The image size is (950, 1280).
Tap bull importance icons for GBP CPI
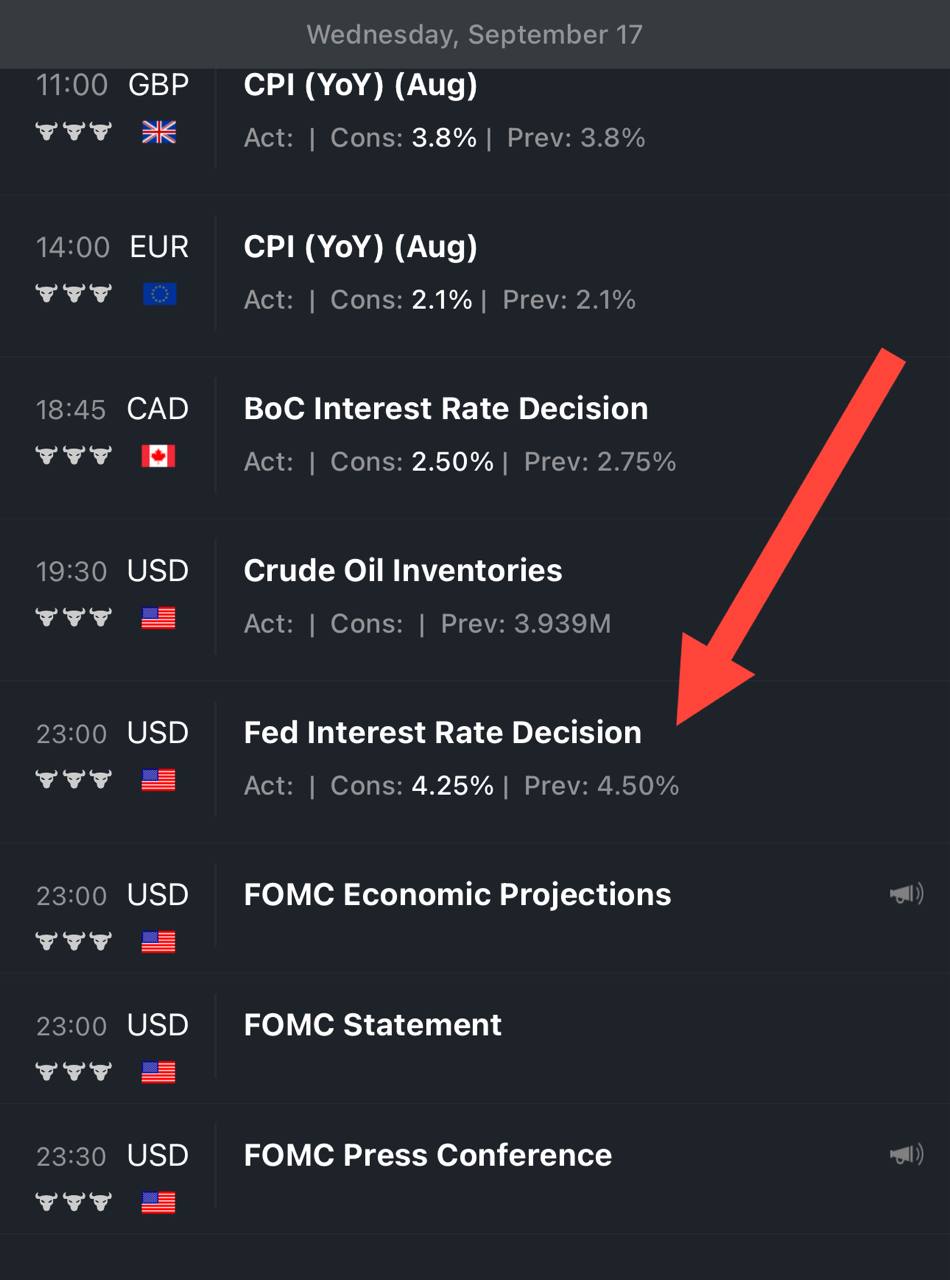(73, 132)
